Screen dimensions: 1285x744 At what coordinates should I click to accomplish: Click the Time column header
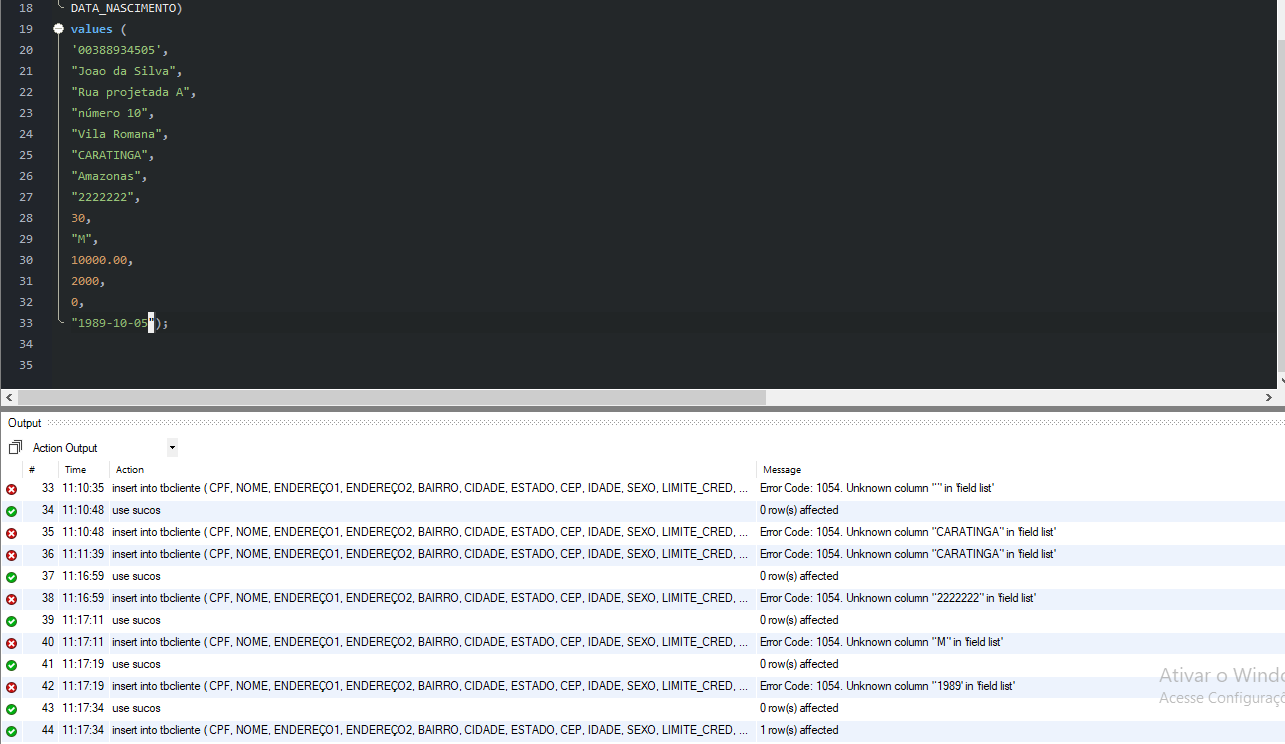(76, 469)
